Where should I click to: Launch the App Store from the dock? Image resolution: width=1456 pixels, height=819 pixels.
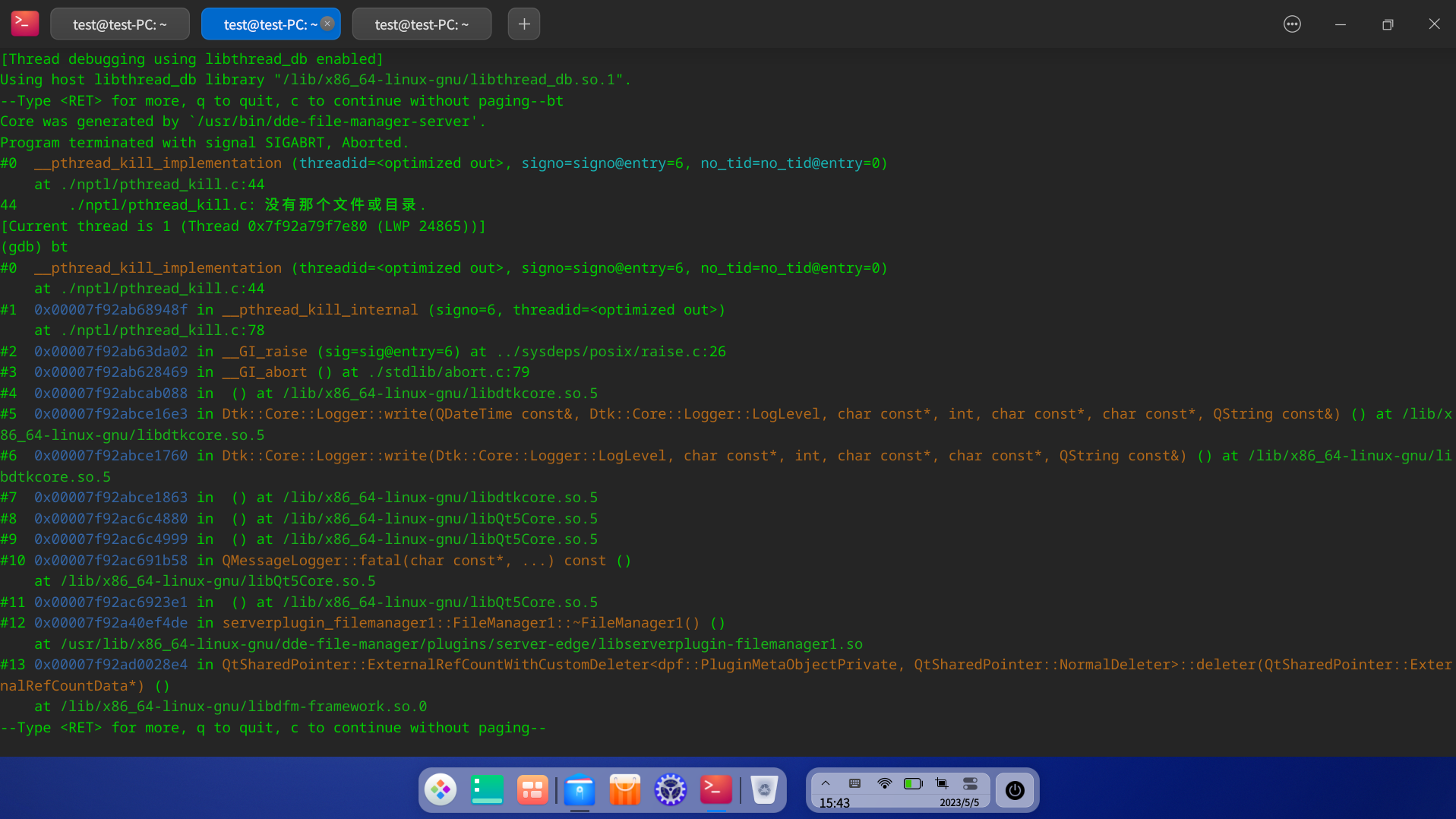(624, 790)
